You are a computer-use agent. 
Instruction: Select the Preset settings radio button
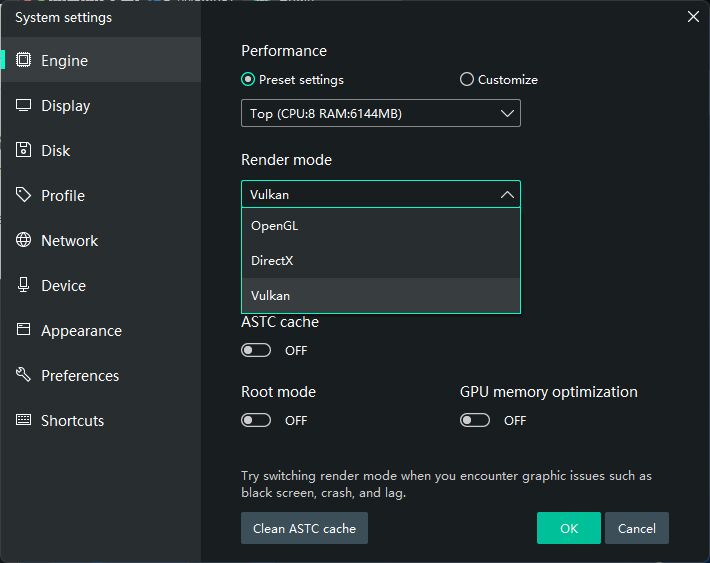(x=248, y=80)
